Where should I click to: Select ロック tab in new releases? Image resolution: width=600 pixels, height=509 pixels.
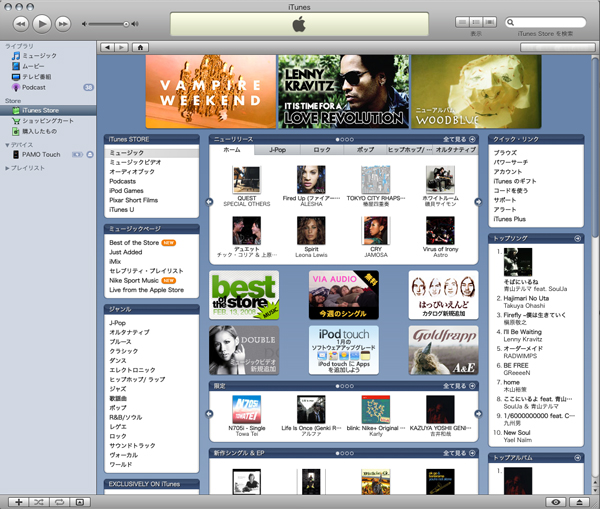pyautogui.click(x=322, y=150)
